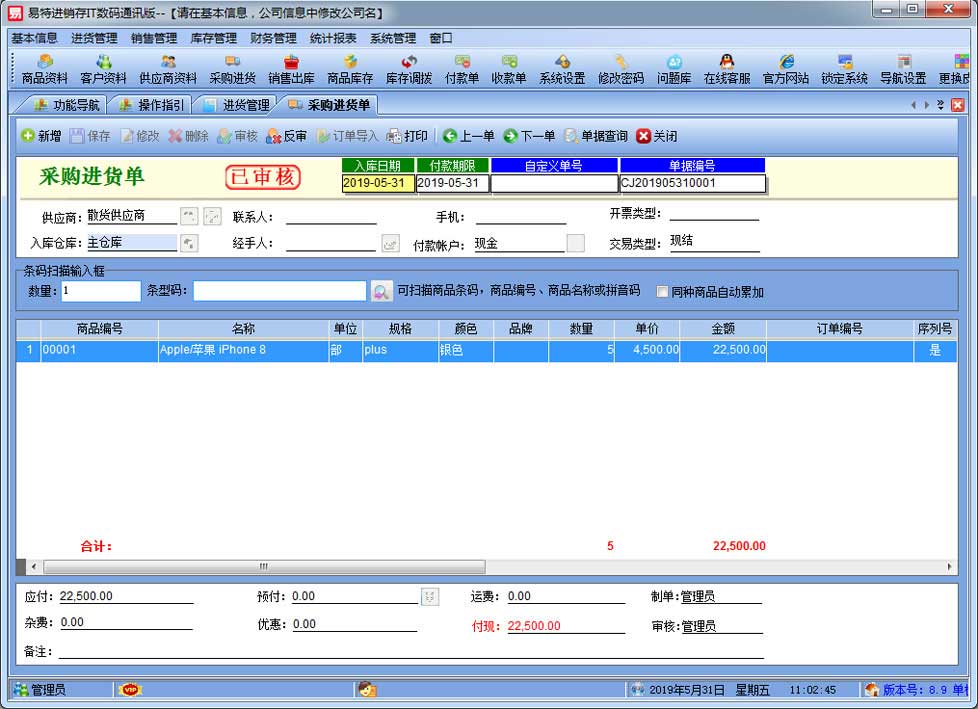Viewport: 978px width, 709px height.
Task: Go to next order with 下一单
Action: 528,136
